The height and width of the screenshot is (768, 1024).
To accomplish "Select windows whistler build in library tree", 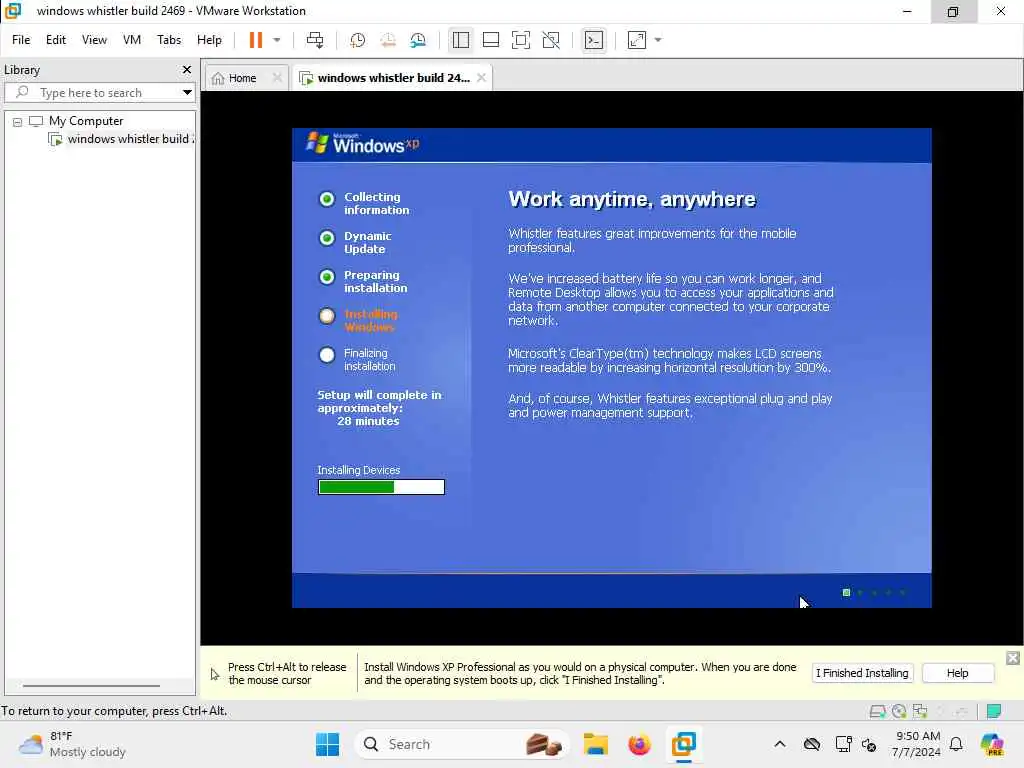I will point(121,139).
